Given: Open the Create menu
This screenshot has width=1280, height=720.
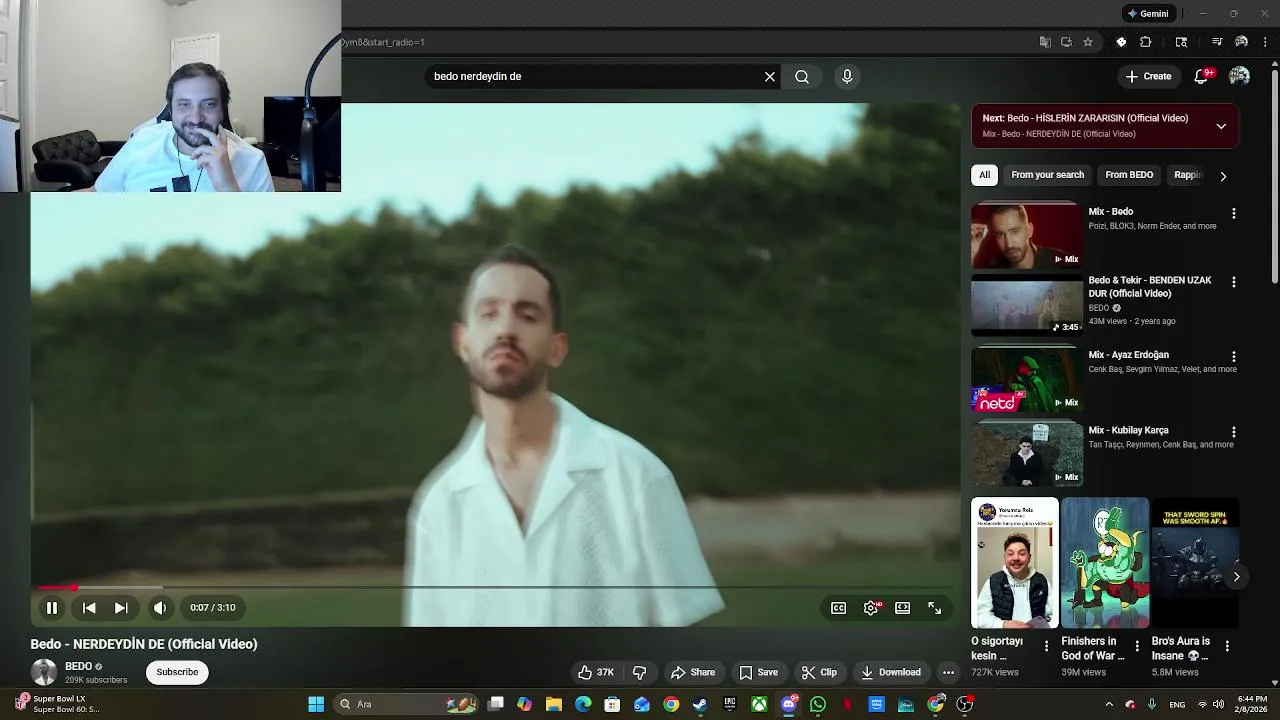Looking at the screenshot, I should (1148, 76).
